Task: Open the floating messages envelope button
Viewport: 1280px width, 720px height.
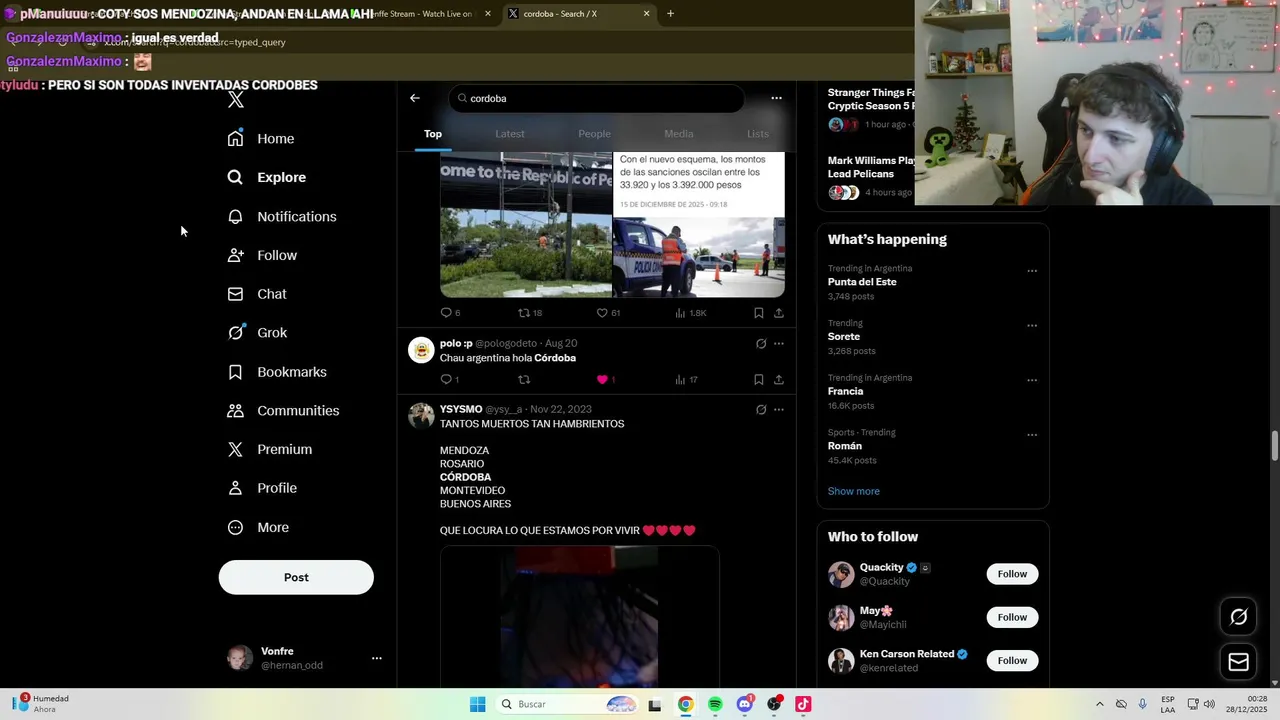Action: [x=1238, y=662]
